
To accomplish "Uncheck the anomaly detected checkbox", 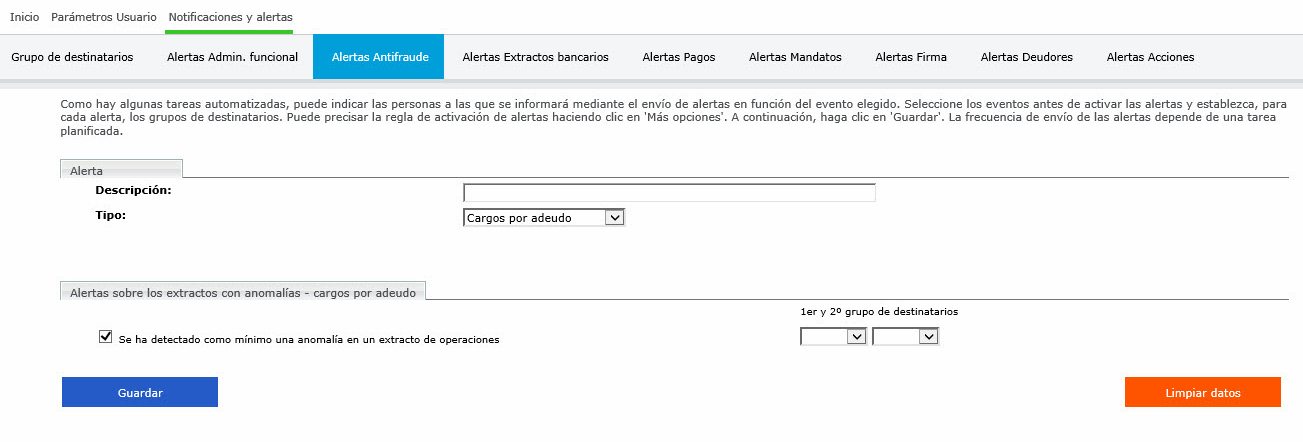I will 105,338.
